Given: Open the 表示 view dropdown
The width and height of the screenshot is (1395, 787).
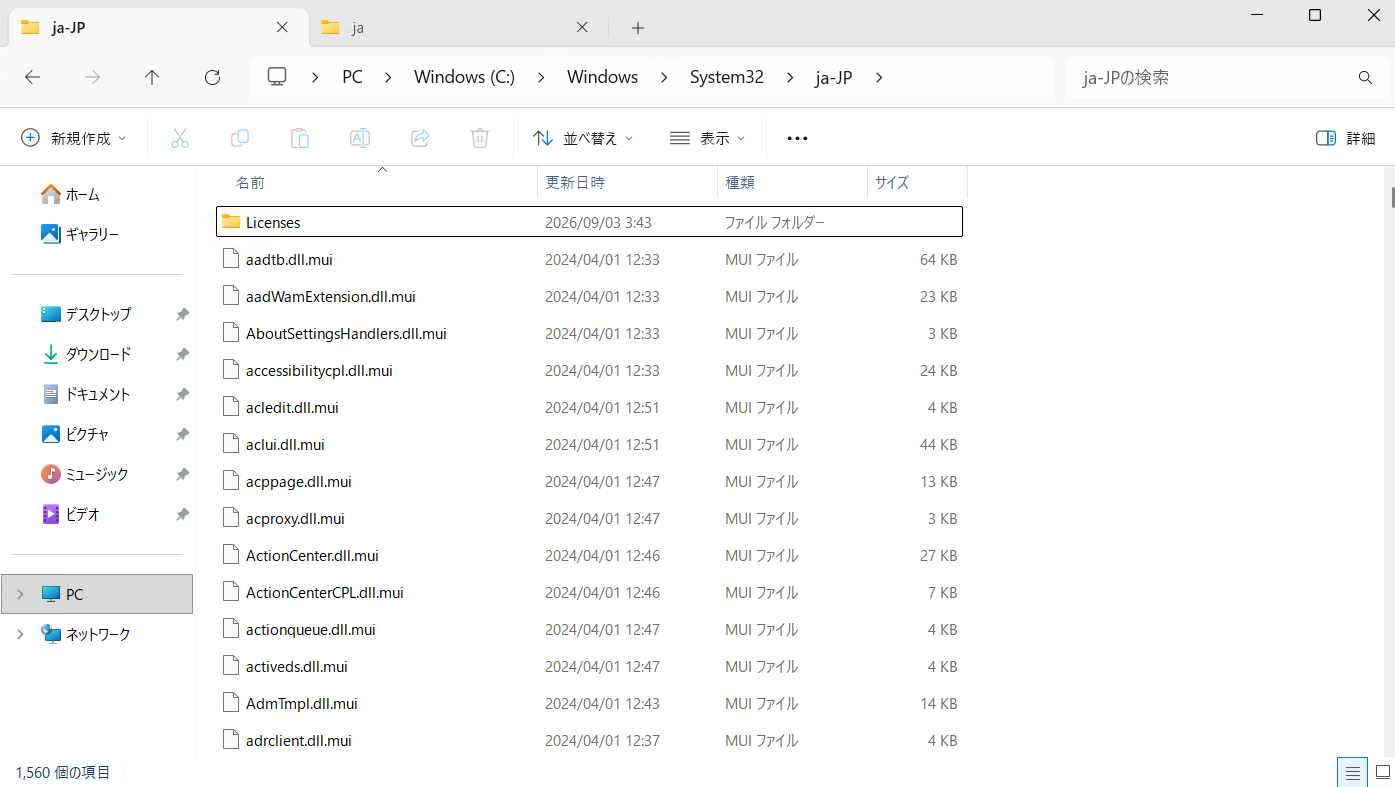Looking at the screenshot, I should point(708,138).
